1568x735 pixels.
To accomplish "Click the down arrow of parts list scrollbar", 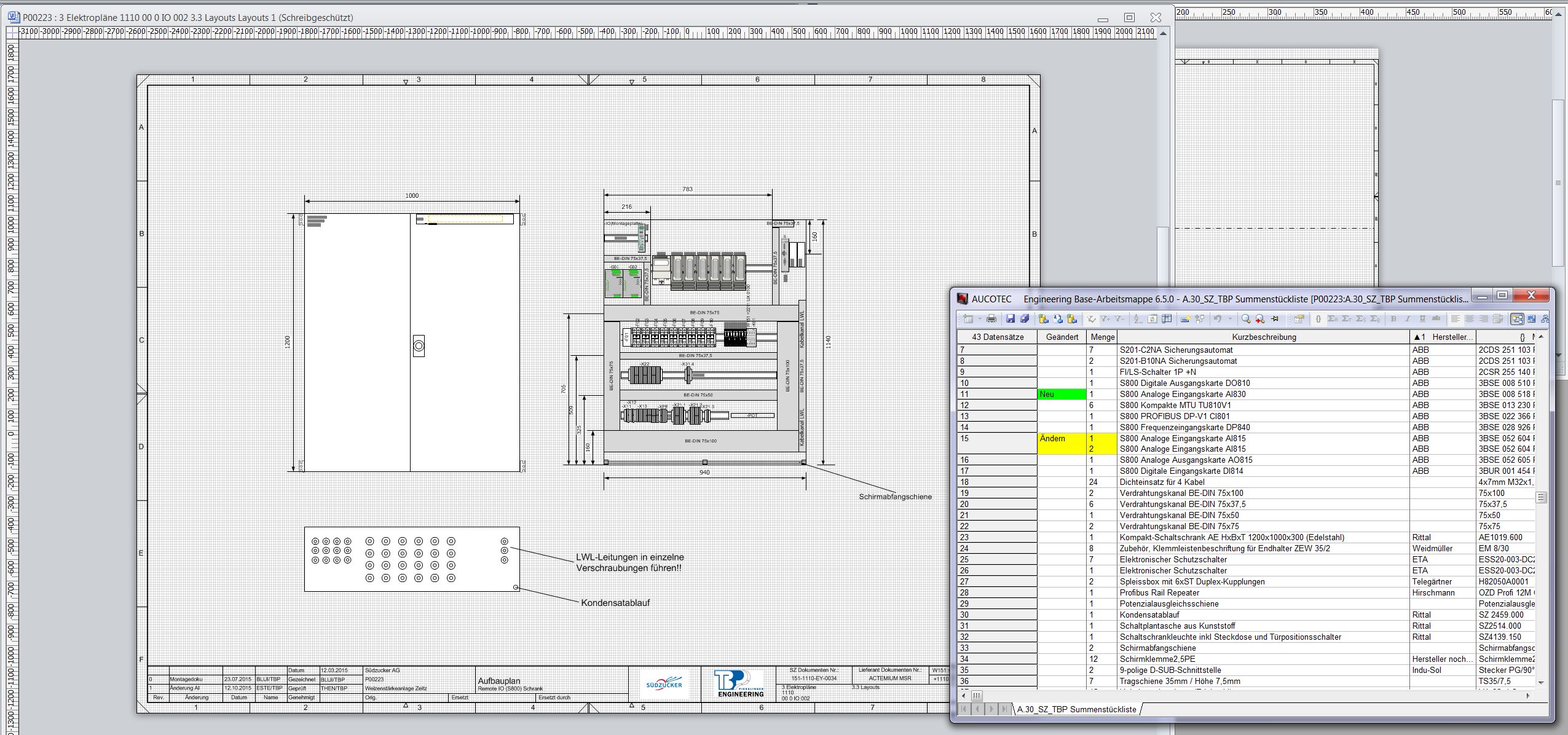I will pos(1541,682).
